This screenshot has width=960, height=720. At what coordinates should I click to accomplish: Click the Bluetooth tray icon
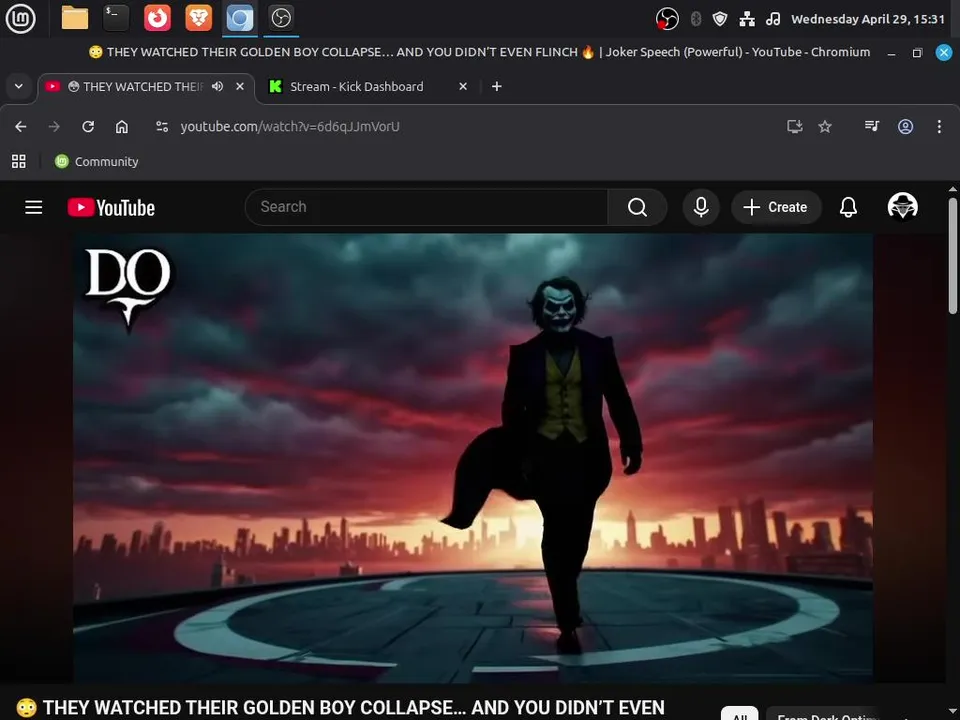pos(696,19)
